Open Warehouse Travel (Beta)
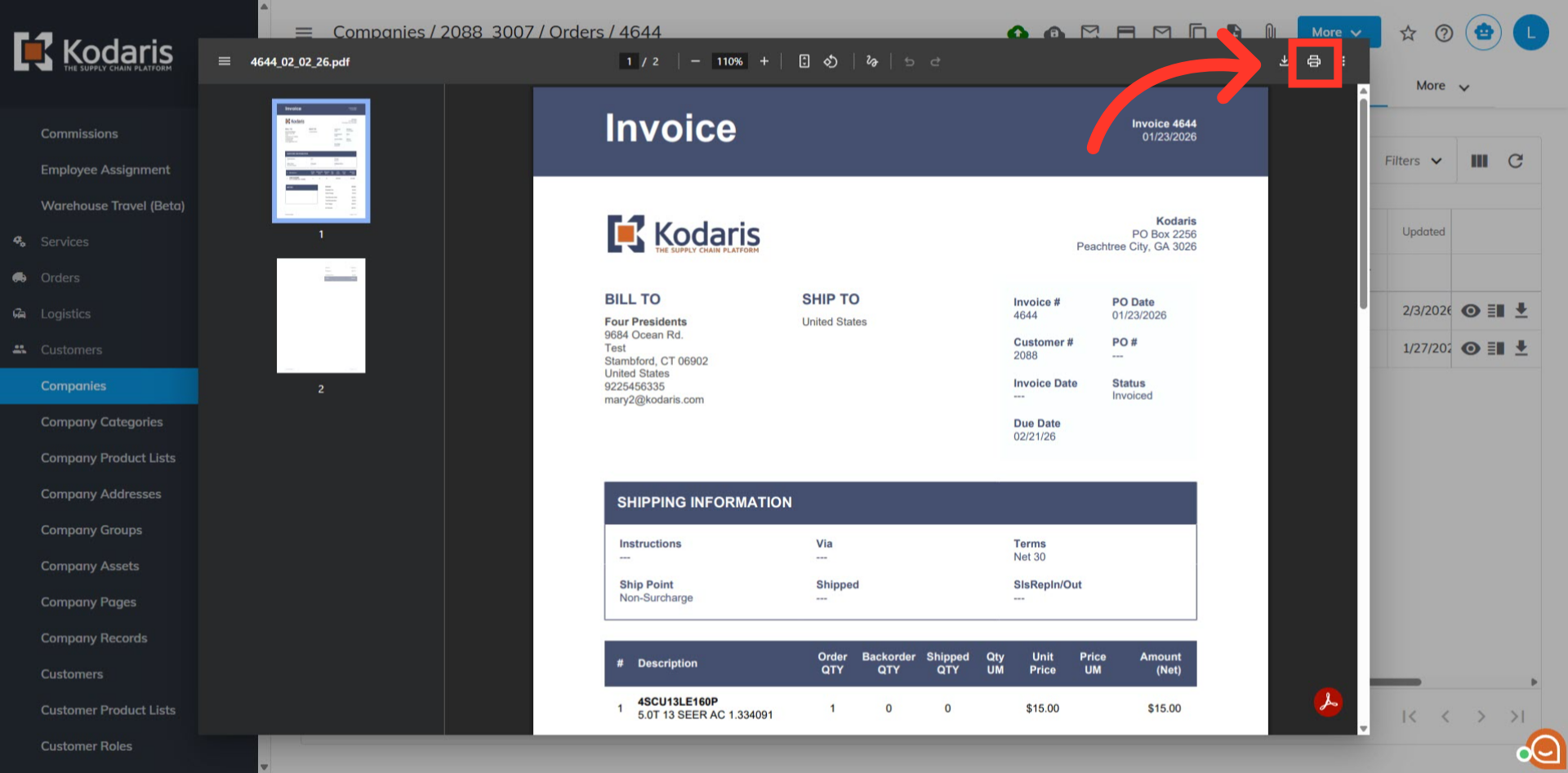 click(113, 206)
